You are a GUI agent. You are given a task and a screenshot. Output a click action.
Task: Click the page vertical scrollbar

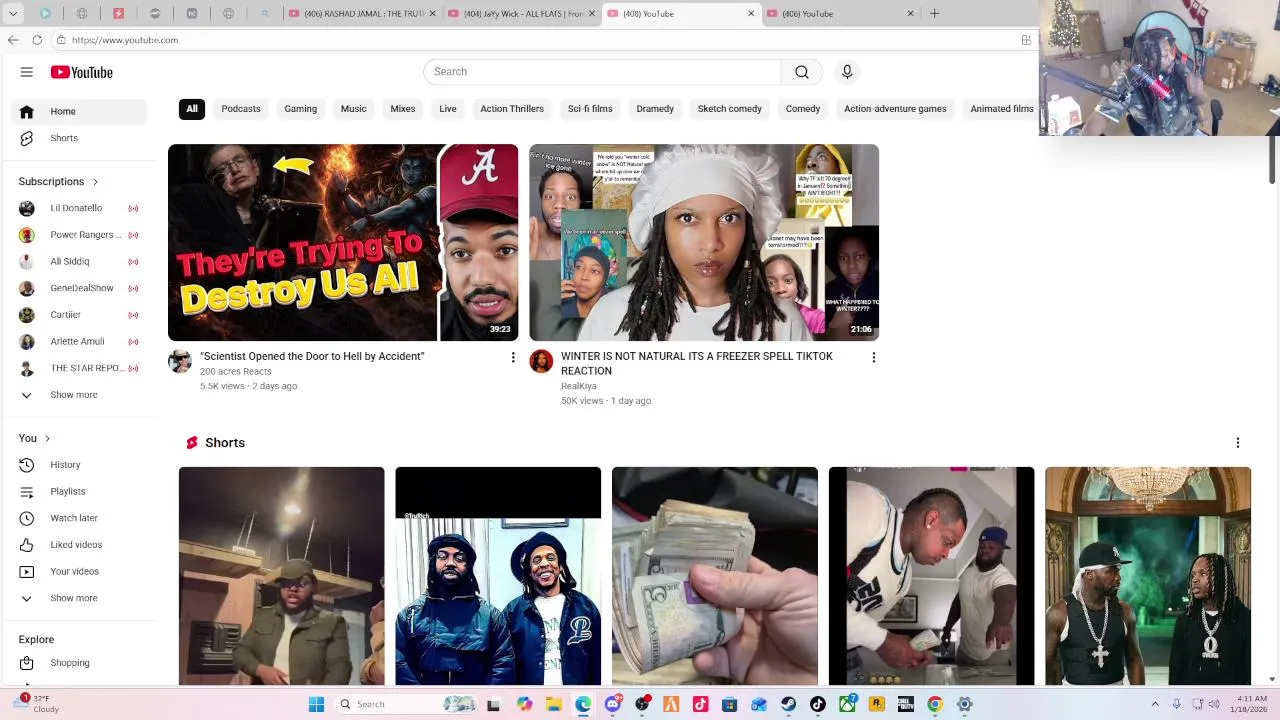click(1273, 160)
